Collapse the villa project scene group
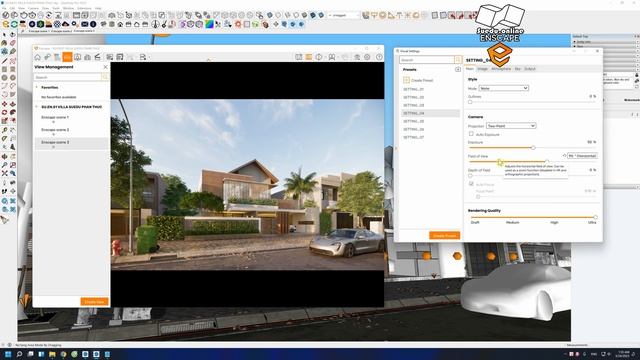The height and width of the screenshot is (360, 640). 37,107
